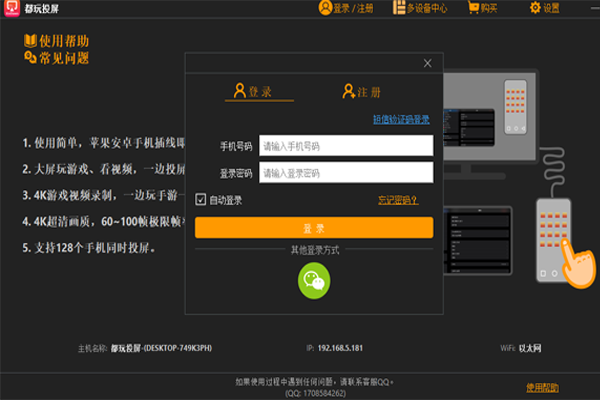The height and width of the screenshot is (400, 600).
Task: Toggle the 自动登录 checkbox
Action: tap(201, 199)
